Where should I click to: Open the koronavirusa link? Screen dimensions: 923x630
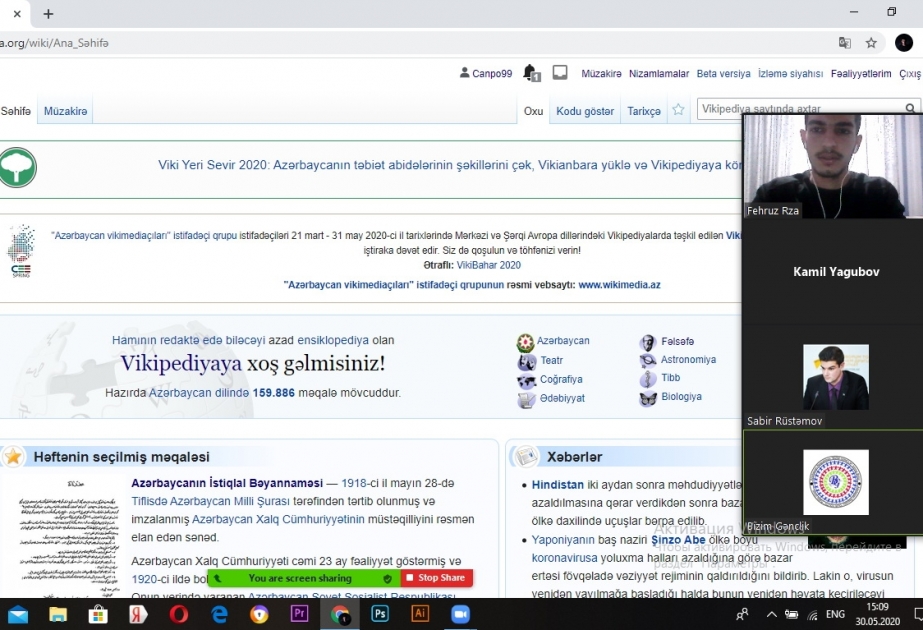tap(564, 558)
